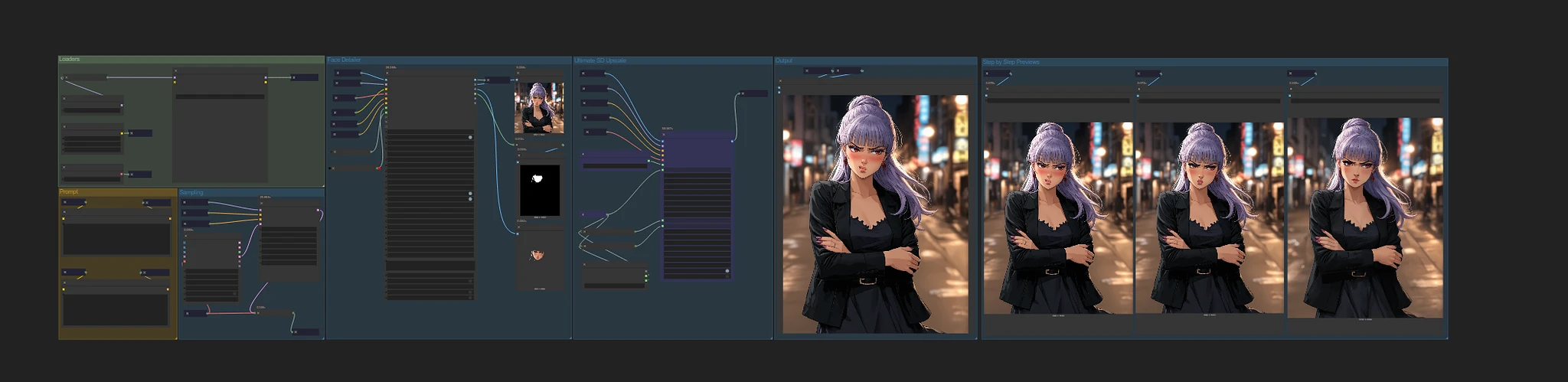Select the Step by Step Previews group title
Image resolution: width=1568 pixels, height=382 pixels.
[1011, 62]
